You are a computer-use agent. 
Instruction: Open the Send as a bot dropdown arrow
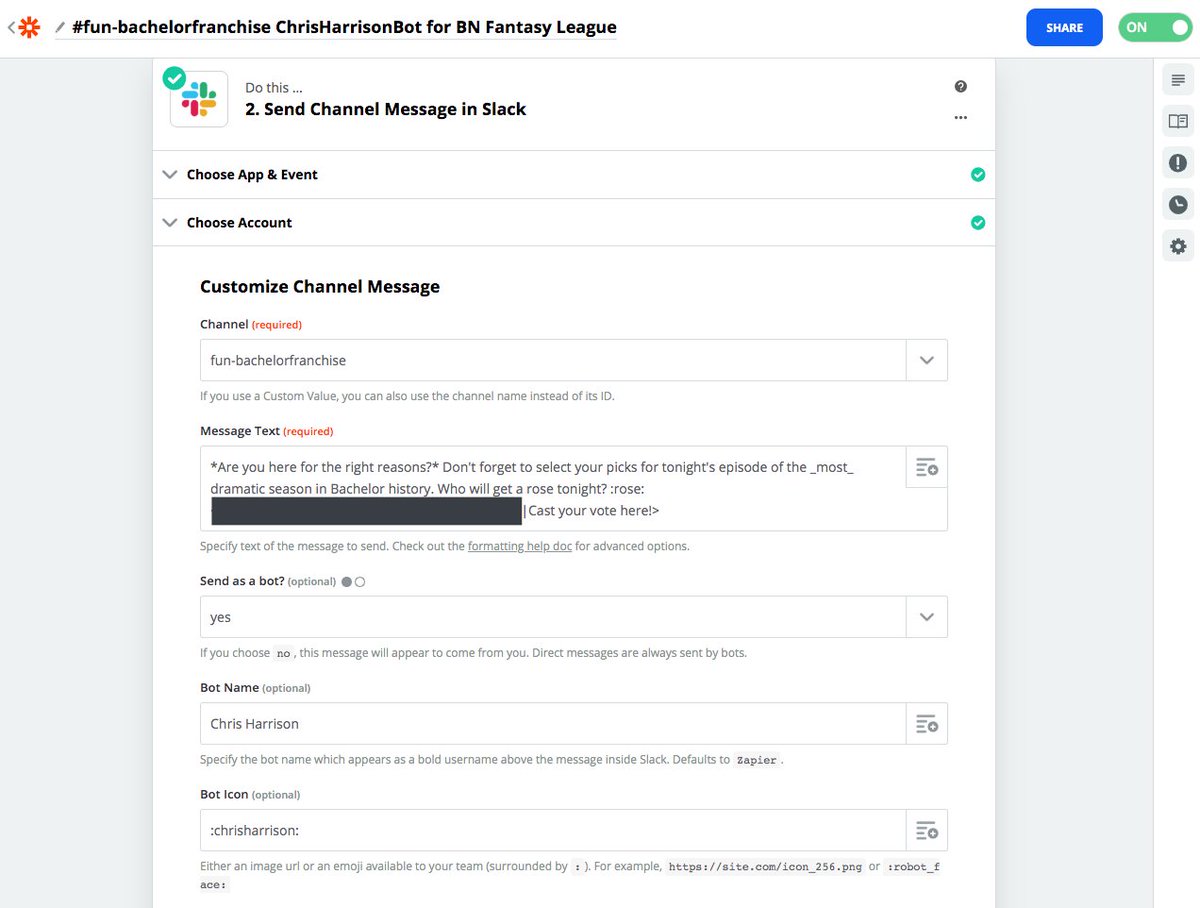927,617
